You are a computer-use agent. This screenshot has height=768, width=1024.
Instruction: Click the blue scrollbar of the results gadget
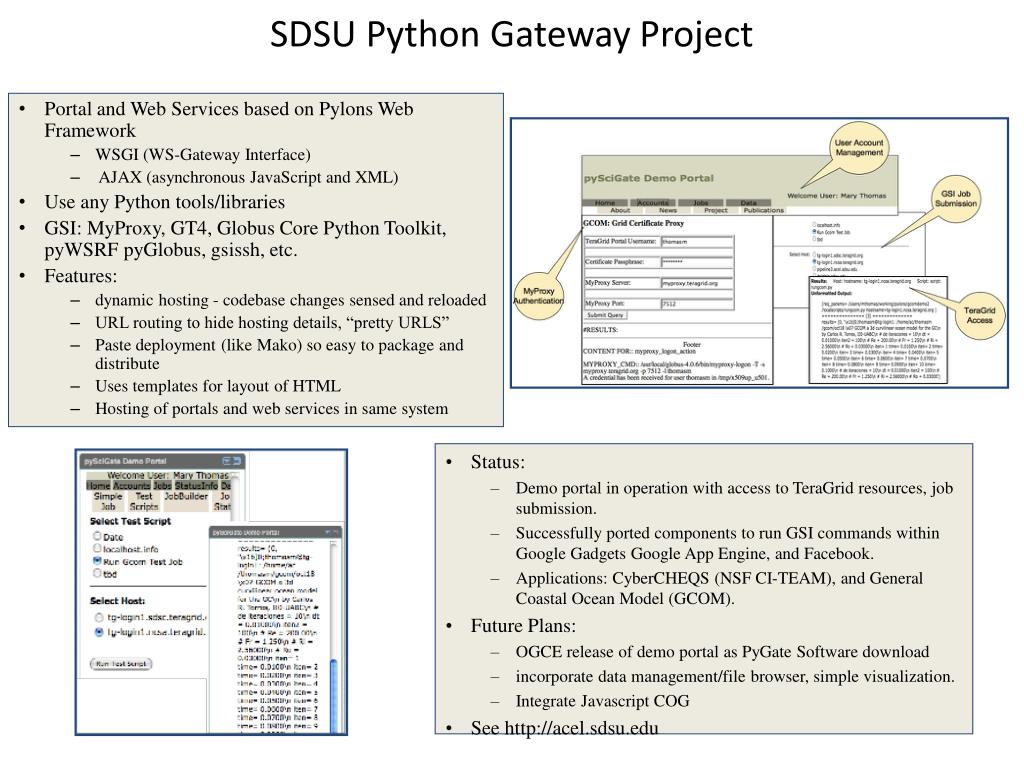(x=334, y=696)
